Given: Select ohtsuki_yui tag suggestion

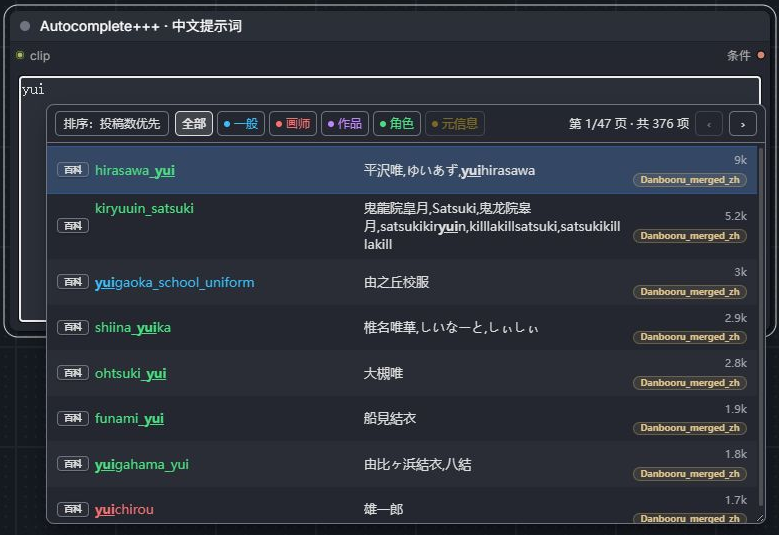Looking at the screenshot, I should (131, 373).
